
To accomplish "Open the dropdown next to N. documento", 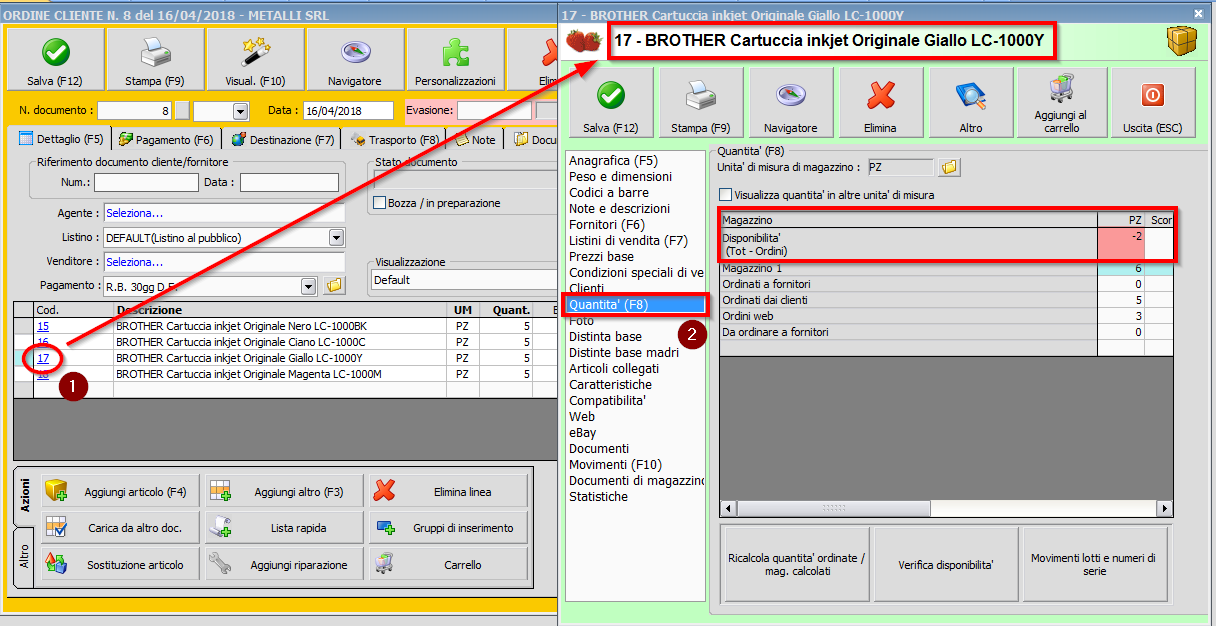I will (x=240, y=111).
